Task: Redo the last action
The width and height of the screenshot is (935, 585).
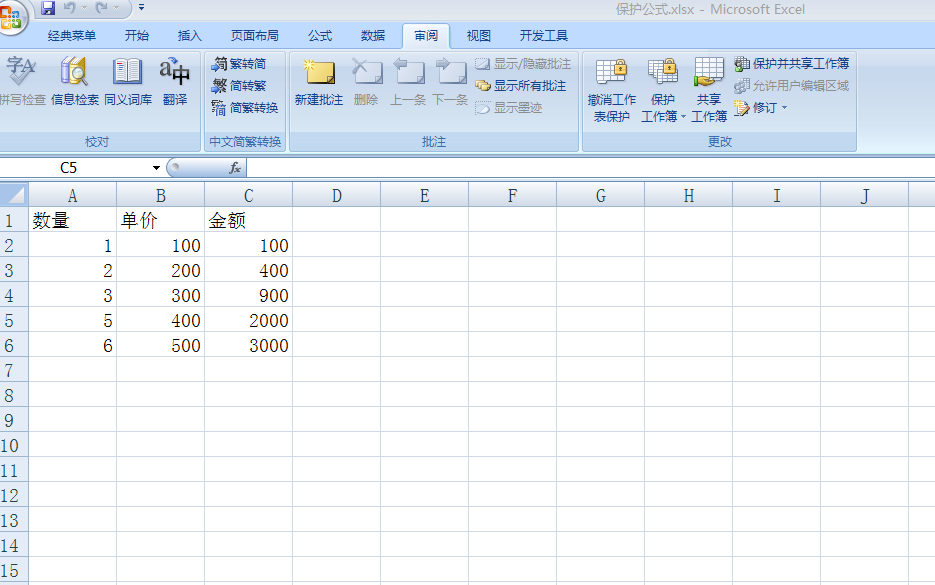Action: click(x=101, y=8)
